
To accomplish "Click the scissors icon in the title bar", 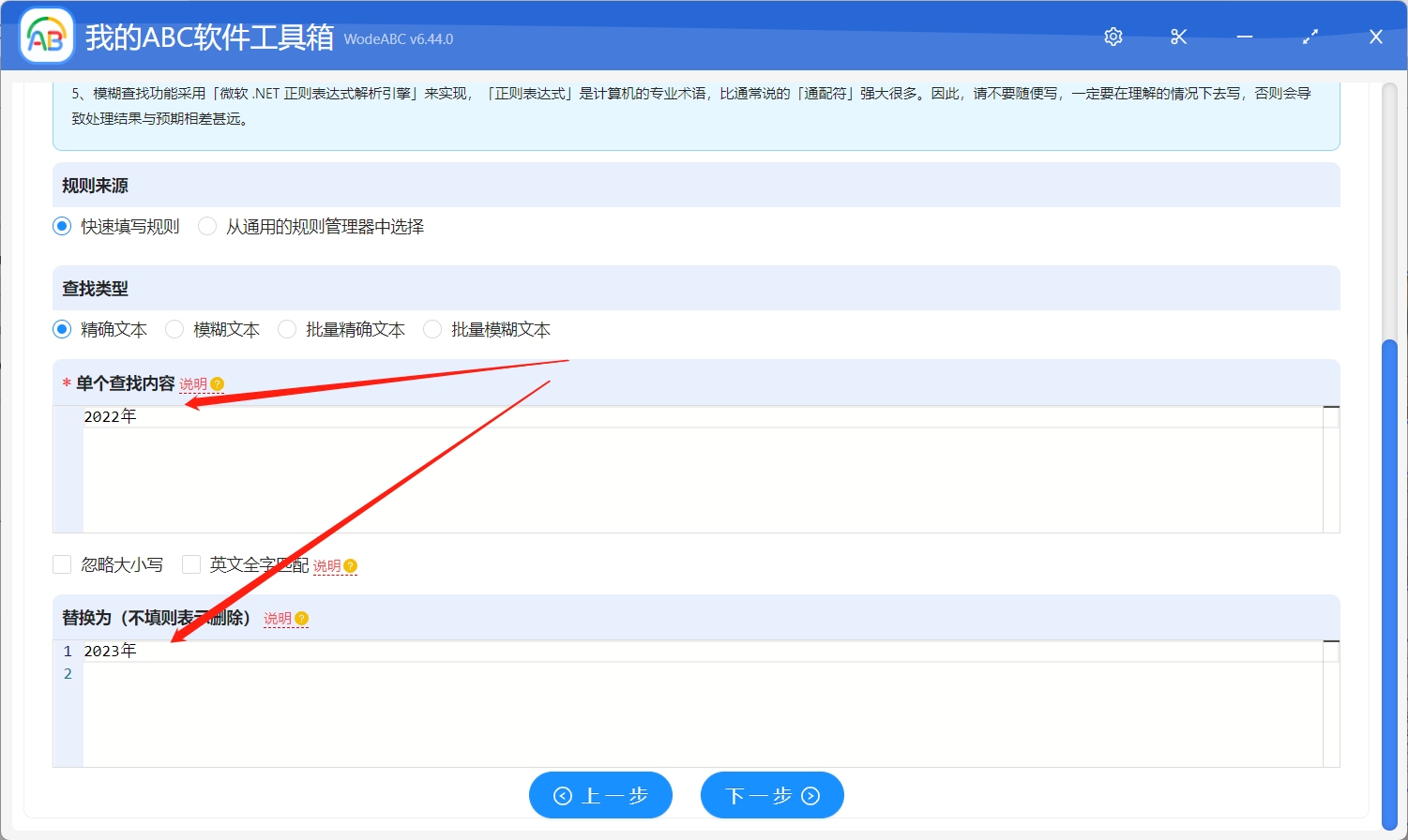I will pos(1178,37).
